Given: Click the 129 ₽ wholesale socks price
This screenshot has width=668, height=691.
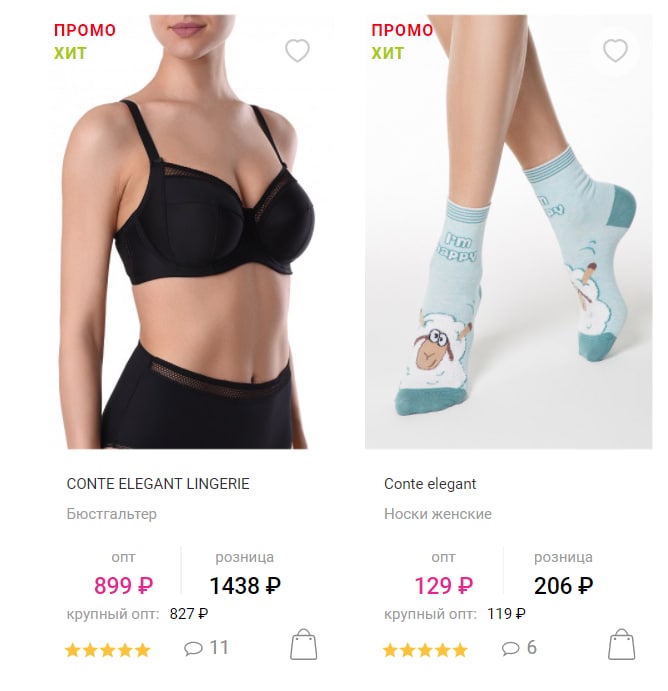Looking at the screenshot, I should [x=443, y=586].
